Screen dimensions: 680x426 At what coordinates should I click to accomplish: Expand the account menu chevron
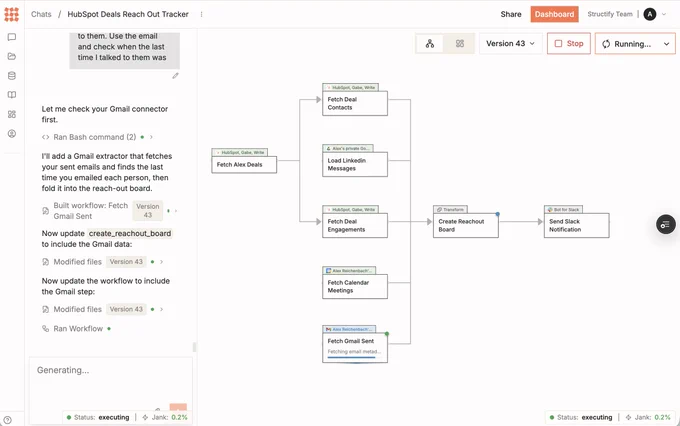point(664,14)
